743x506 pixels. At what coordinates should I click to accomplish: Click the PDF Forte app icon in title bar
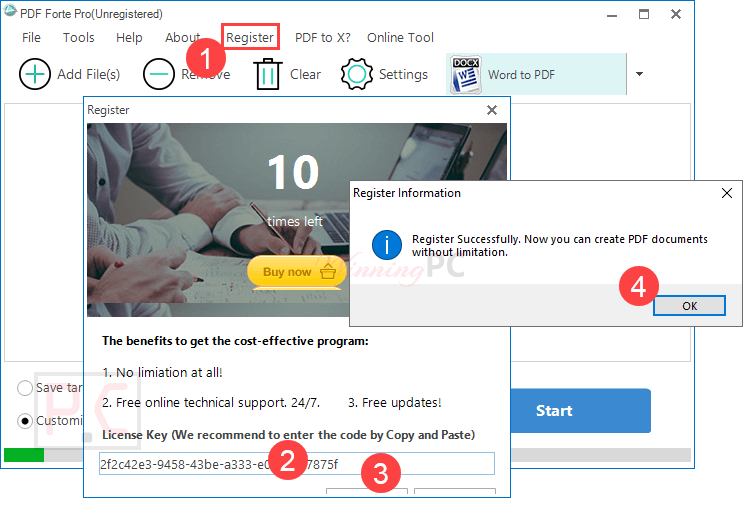point(10,14)
